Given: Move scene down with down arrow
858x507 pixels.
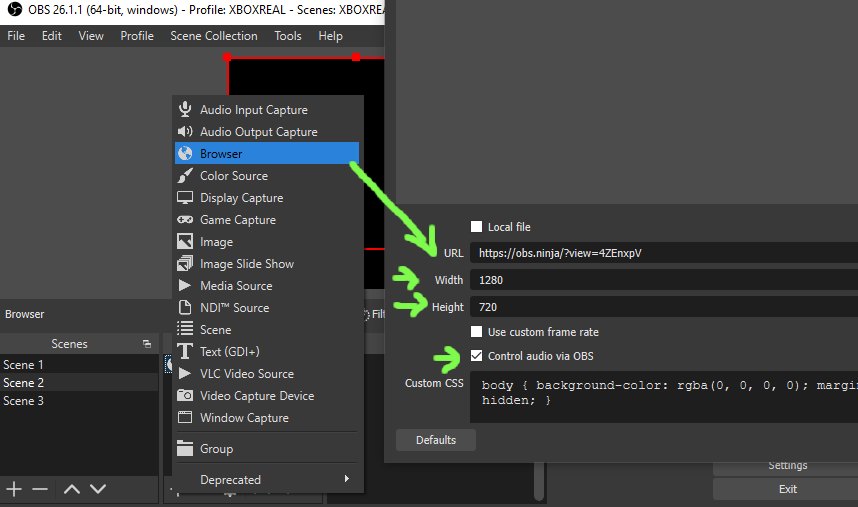Looking at the screenshot, I should coord(98,489).
